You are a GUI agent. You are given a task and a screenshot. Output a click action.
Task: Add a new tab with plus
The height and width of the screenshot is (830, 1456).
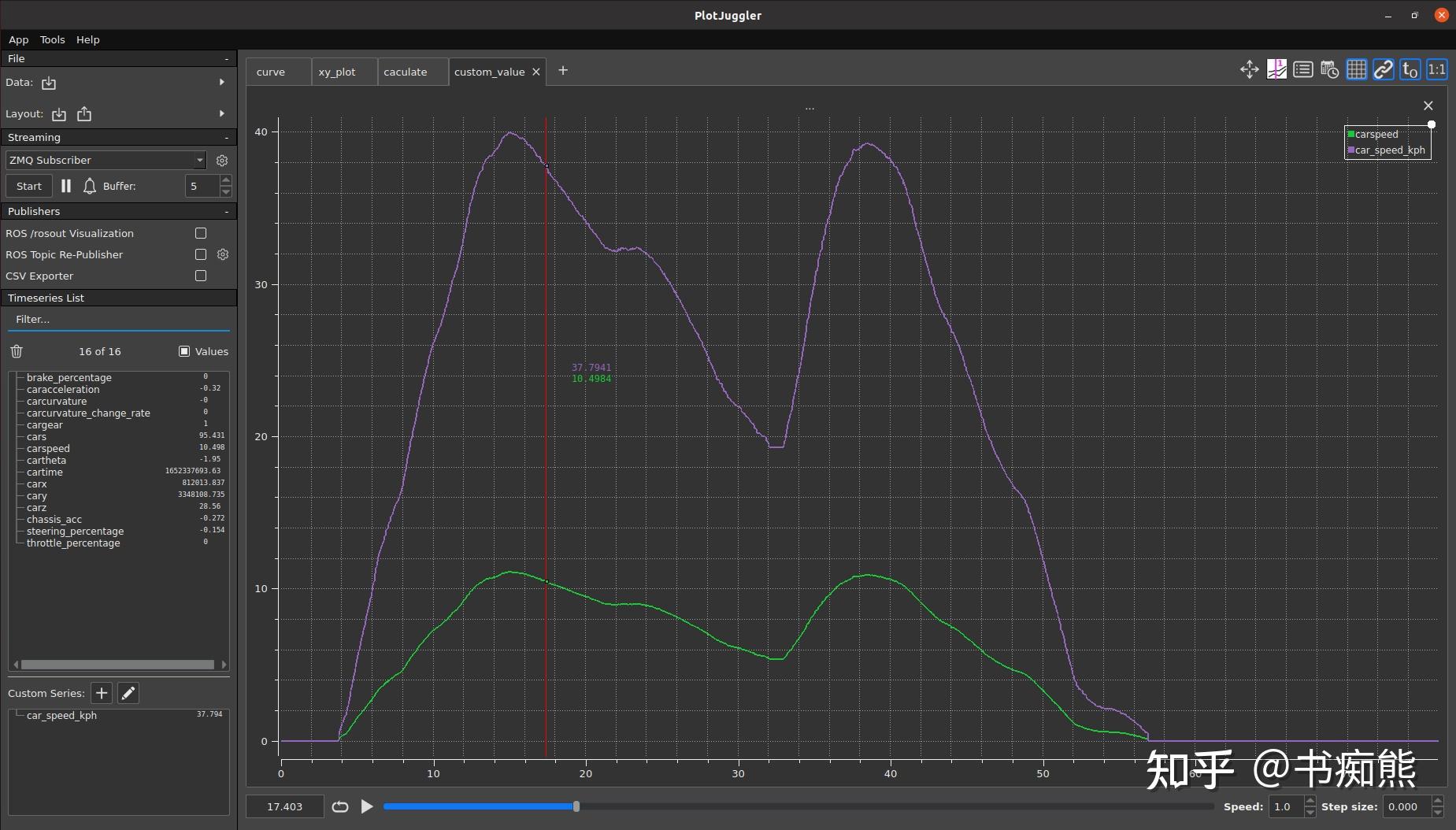coord(563,70)
